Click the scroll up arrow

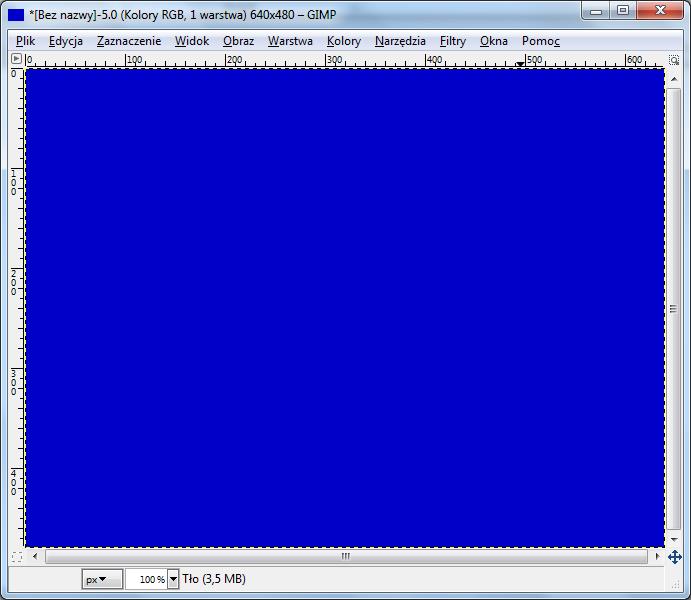point(674,79)
